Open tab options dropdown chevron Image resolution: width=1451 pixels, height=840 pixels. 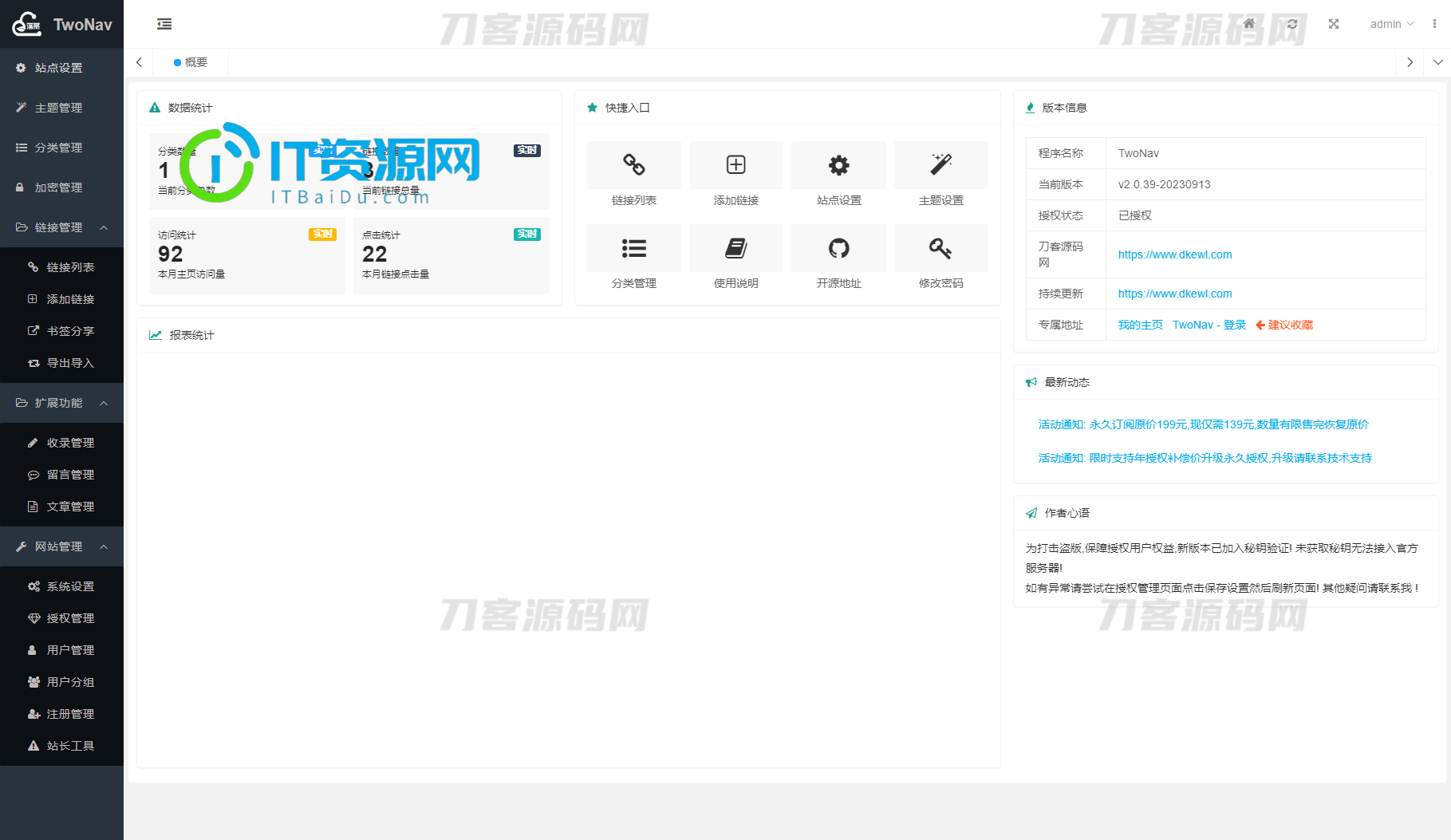pyautogui.click(x=1437, y=62)
